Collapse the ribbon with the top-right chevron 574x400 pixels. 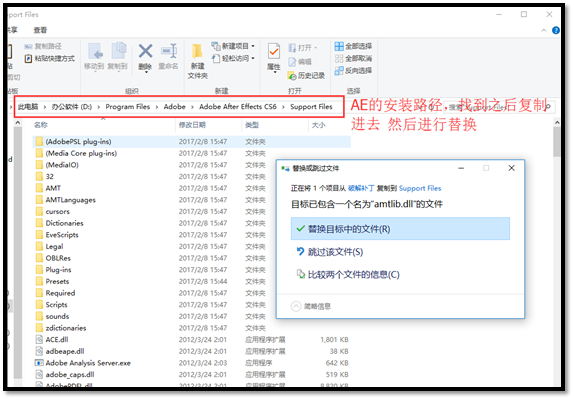coord(543,30)
